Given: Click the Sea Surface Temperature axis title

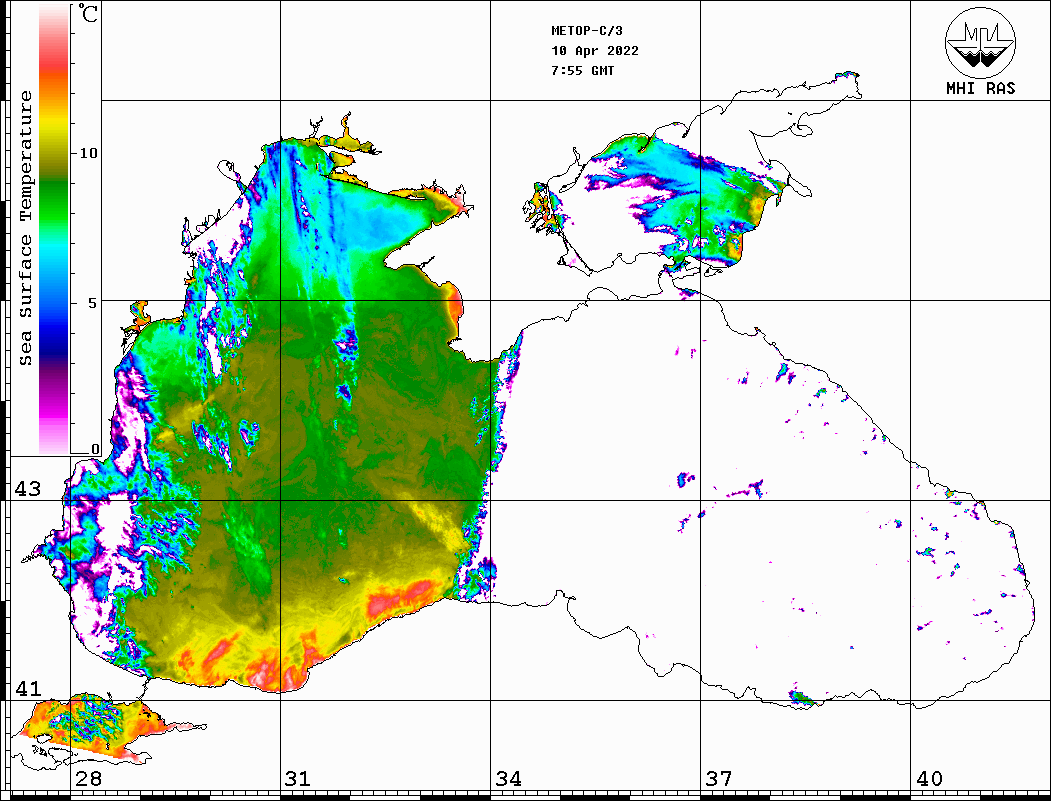Looking at the screenshot, I should coord(25,228).
